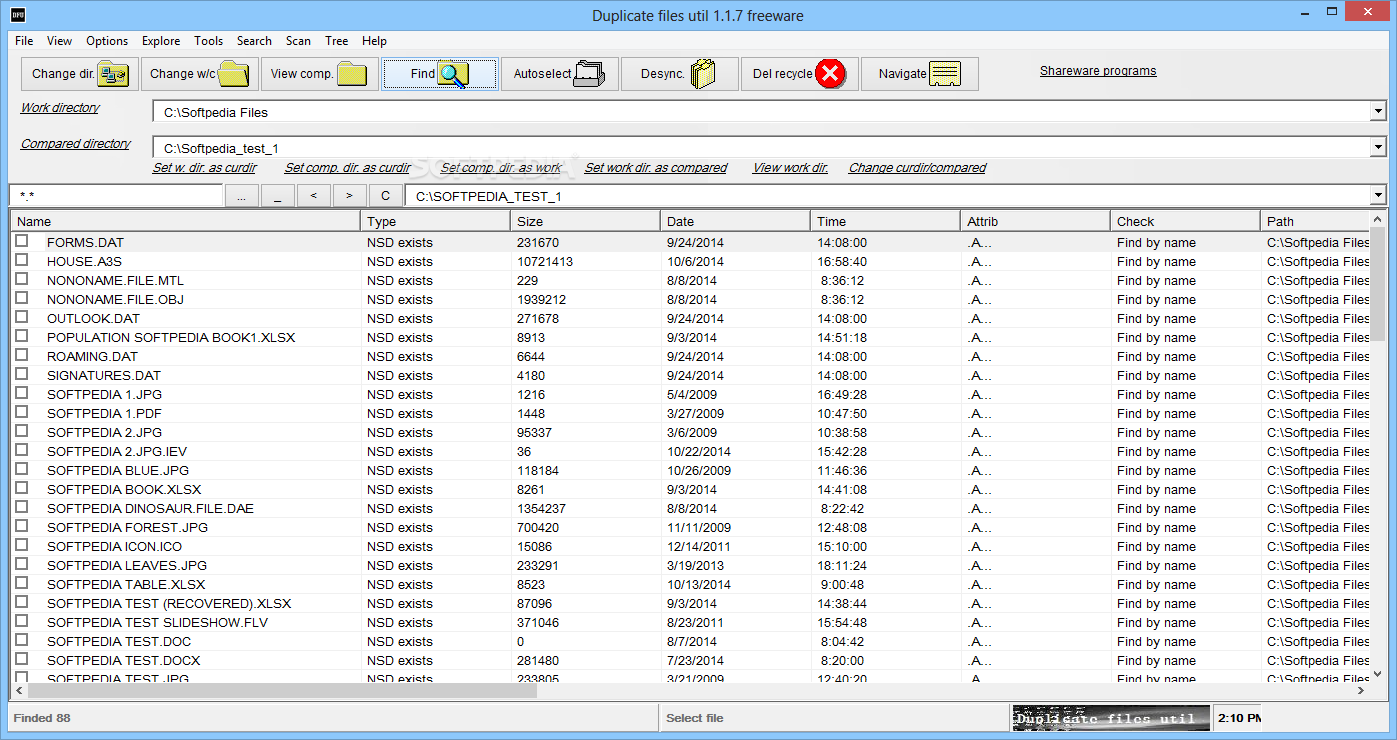The image size is (1397, 740).
Task: Click the 'Finded 88' status text
Action: click(42, 718)
